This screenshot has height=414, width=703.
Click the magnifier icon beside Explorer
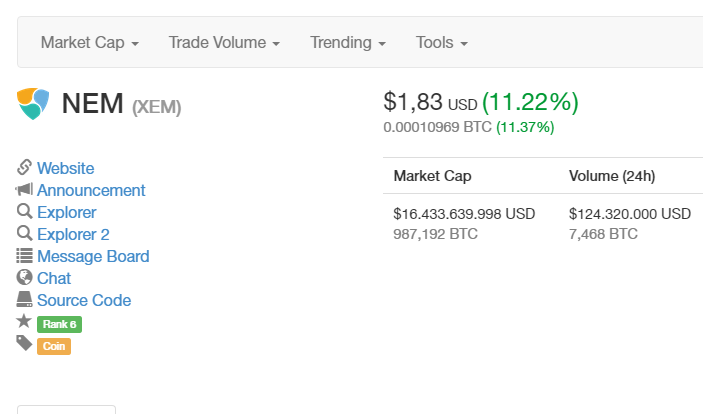point(25,212)
